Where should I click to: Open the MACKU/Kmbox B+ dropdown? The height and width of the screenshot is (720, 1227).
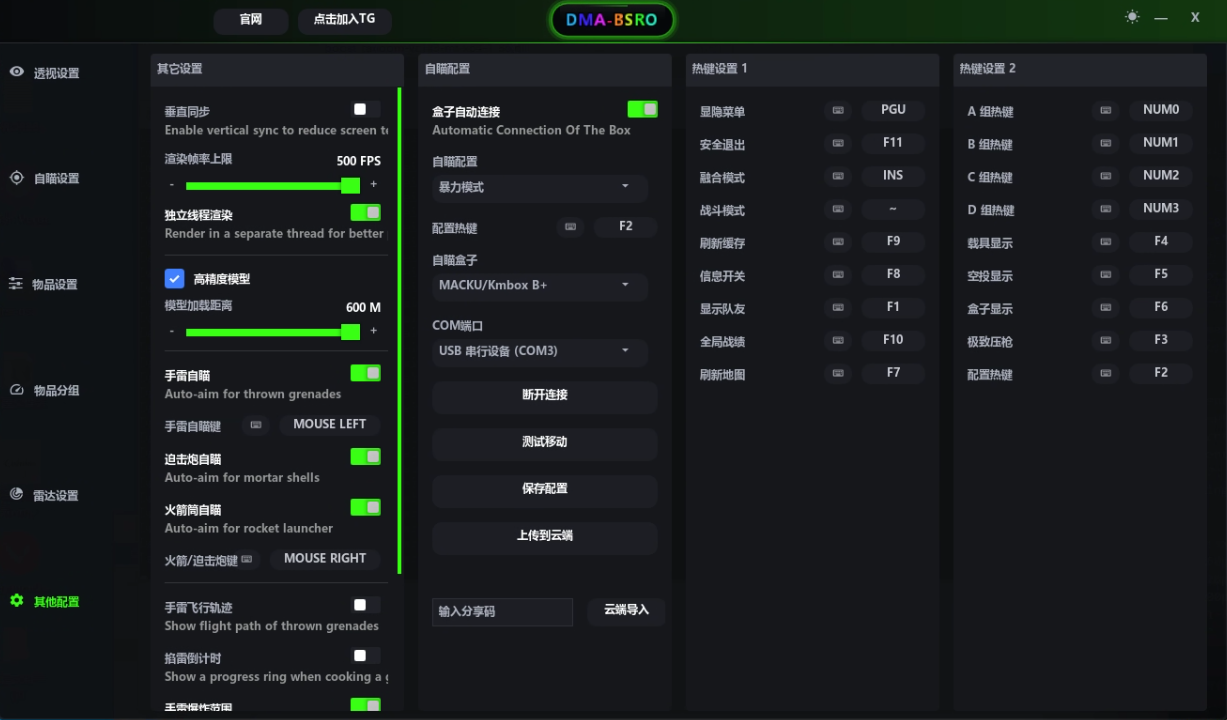pyautogui.click(x=540, y=286)
